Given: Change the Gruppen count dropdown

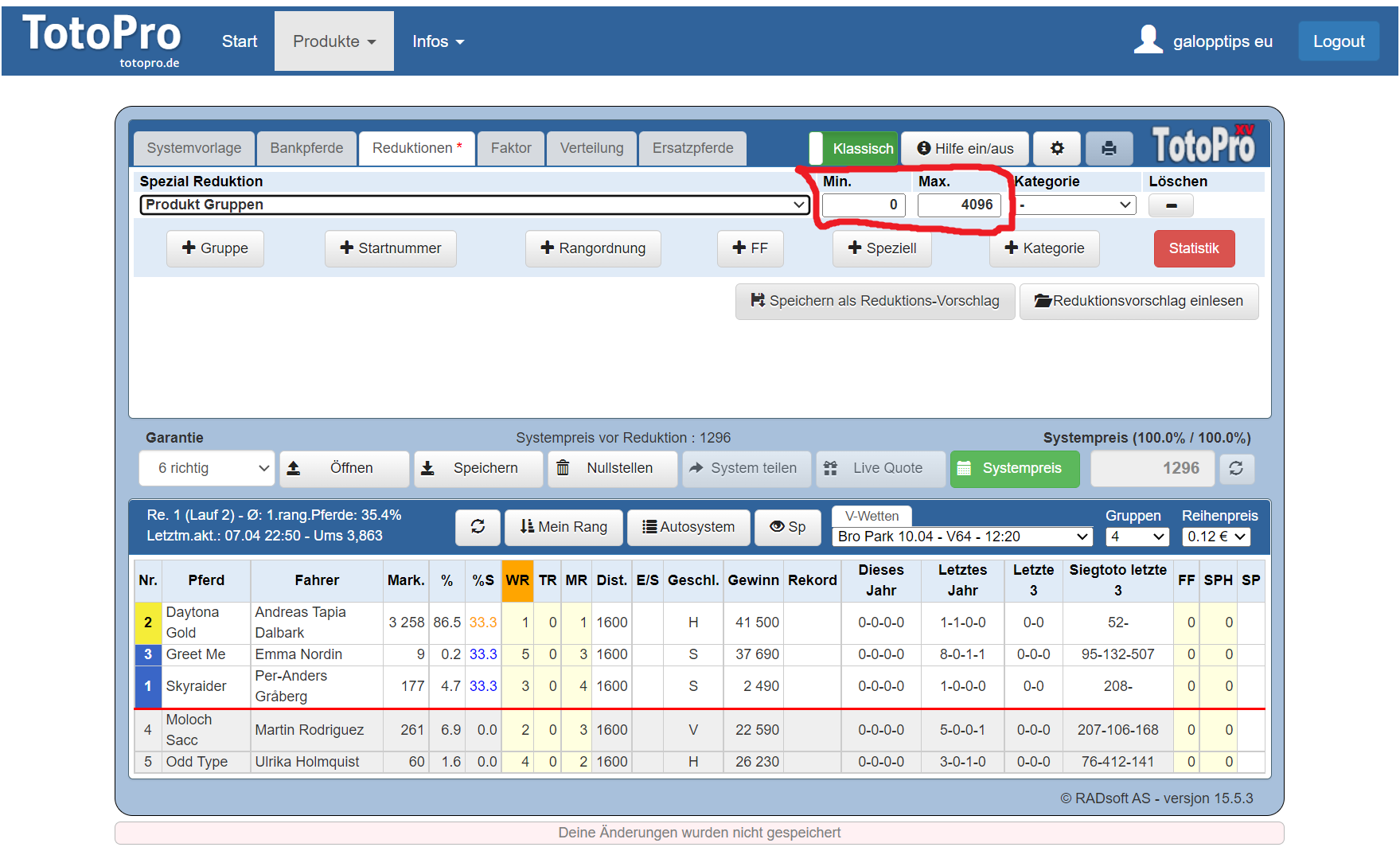Looking at the screenshot, I should coord(1137,537).
